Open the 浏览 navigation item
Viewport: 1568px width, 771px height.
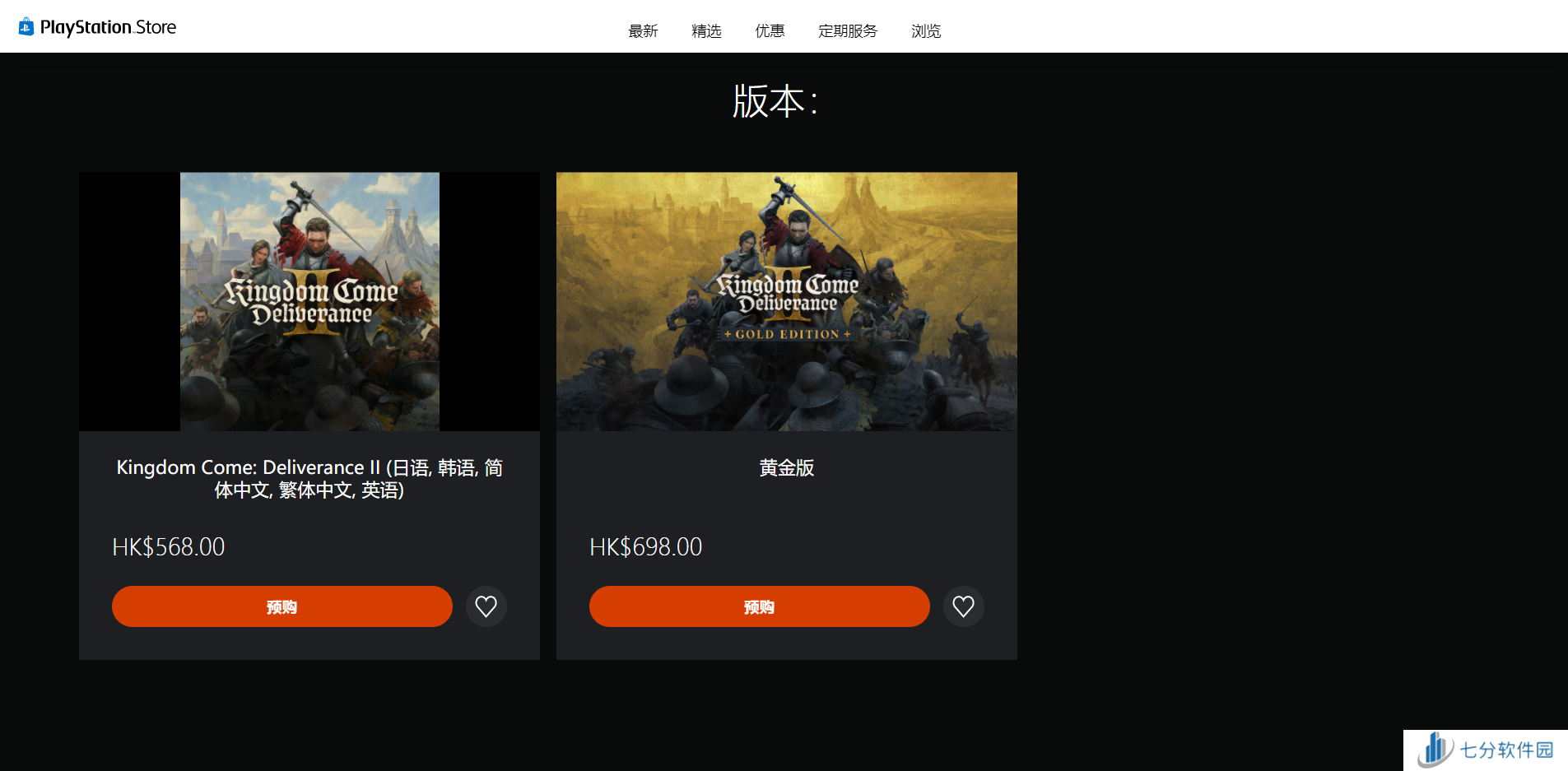click(x=926, y=31)
